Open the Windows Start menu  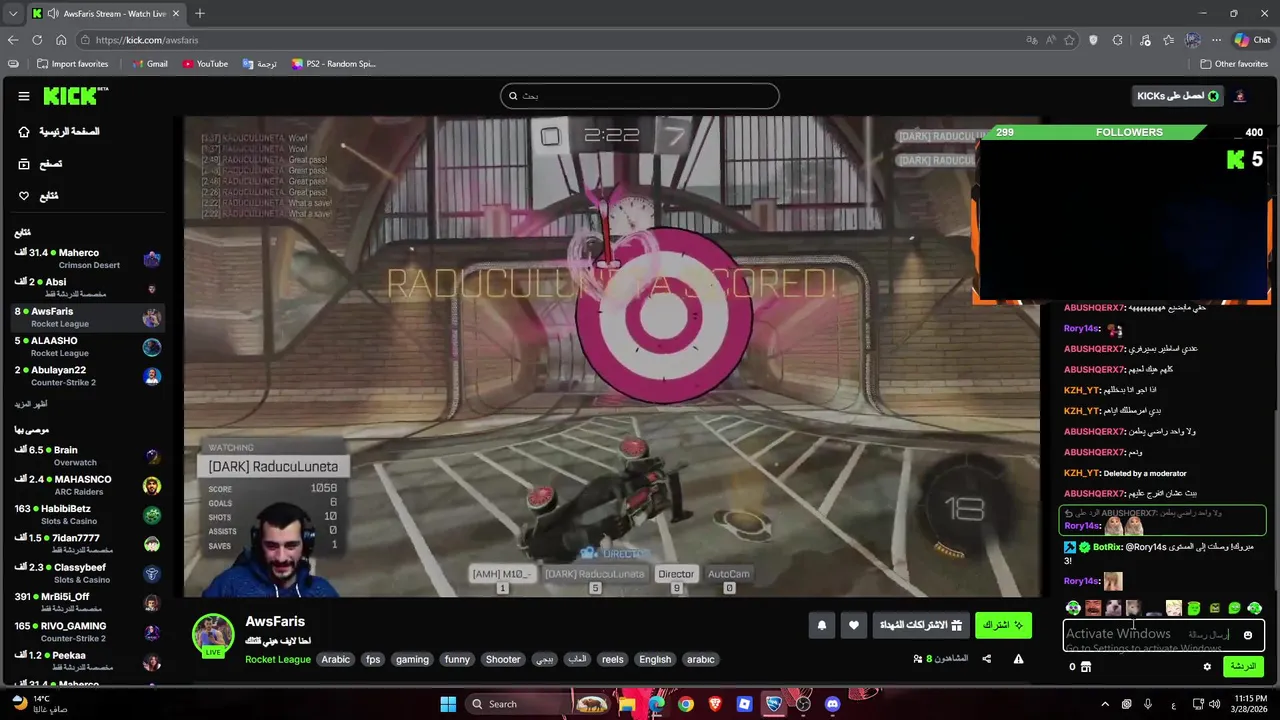(448, 704)
